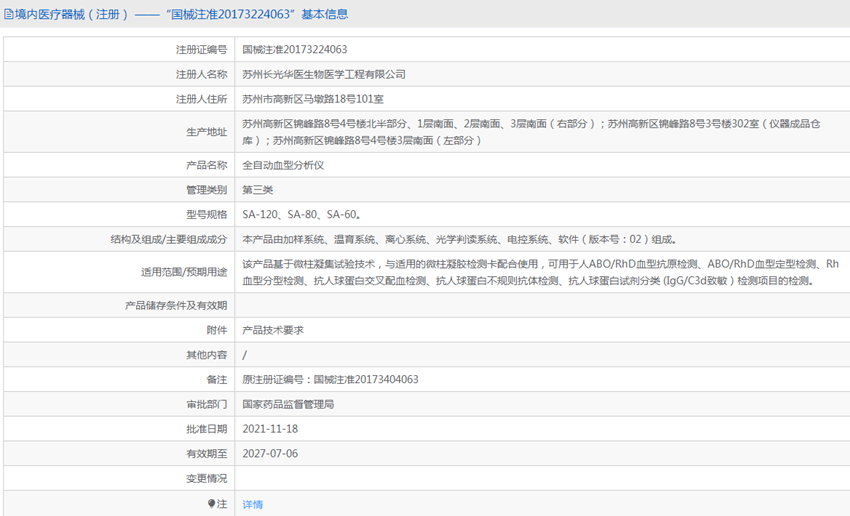Screen dimensions: 850x516
Task: Click registrant address 苏州市高新区马墩路18号101室
Action: click(313, 99)
